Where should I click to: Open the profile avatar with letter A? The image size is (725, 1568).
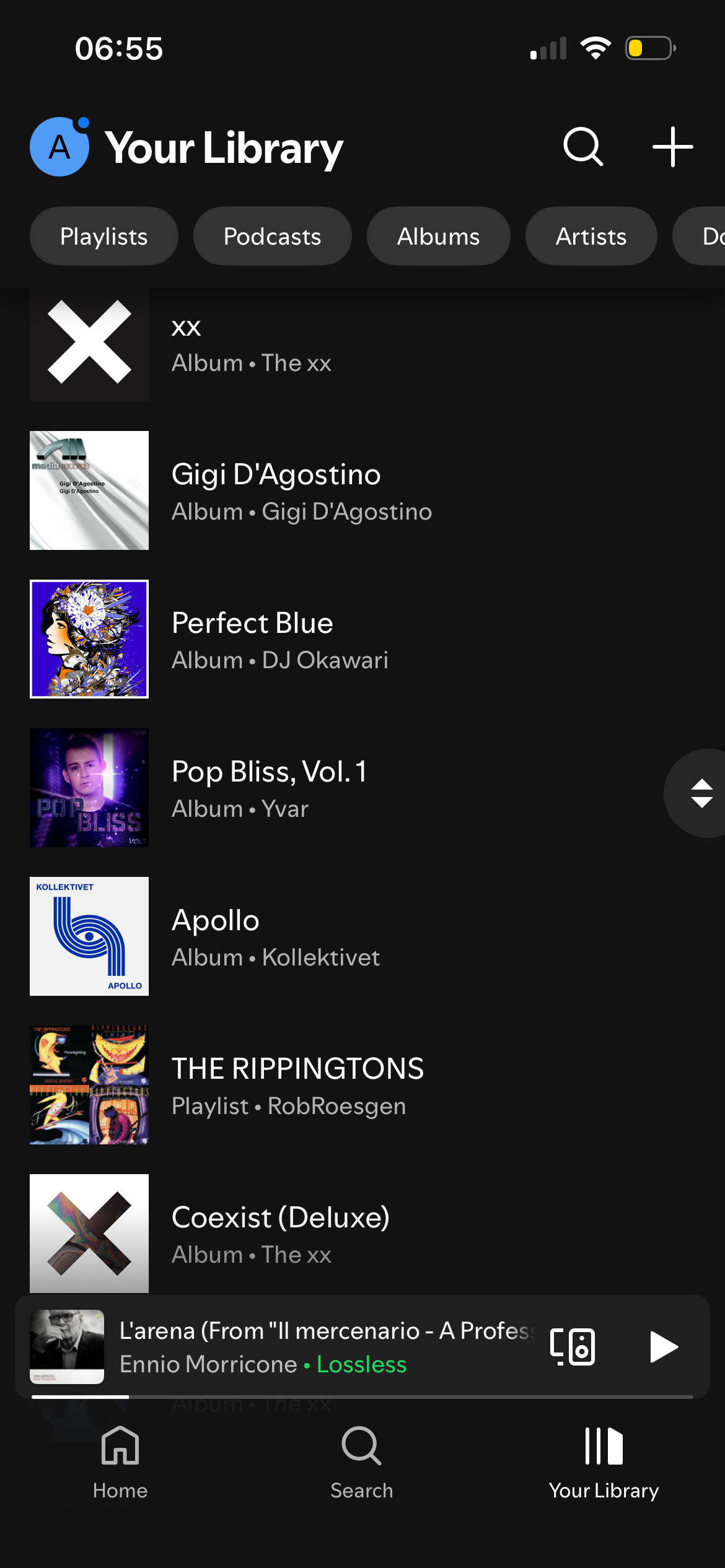[59, 147]
